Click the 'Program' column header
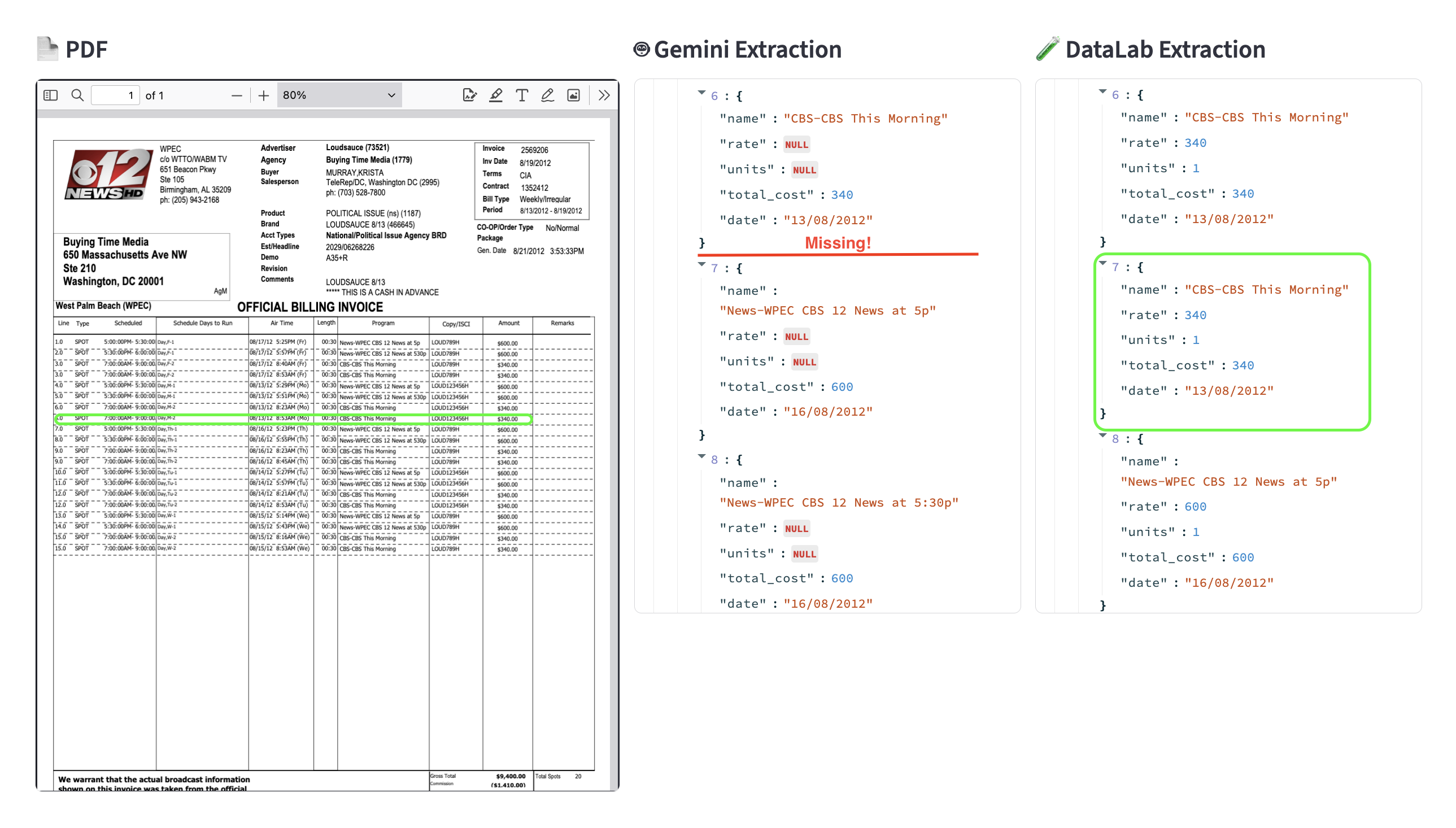The width and height of the screenshot is (1456, 828). point(382,323)
